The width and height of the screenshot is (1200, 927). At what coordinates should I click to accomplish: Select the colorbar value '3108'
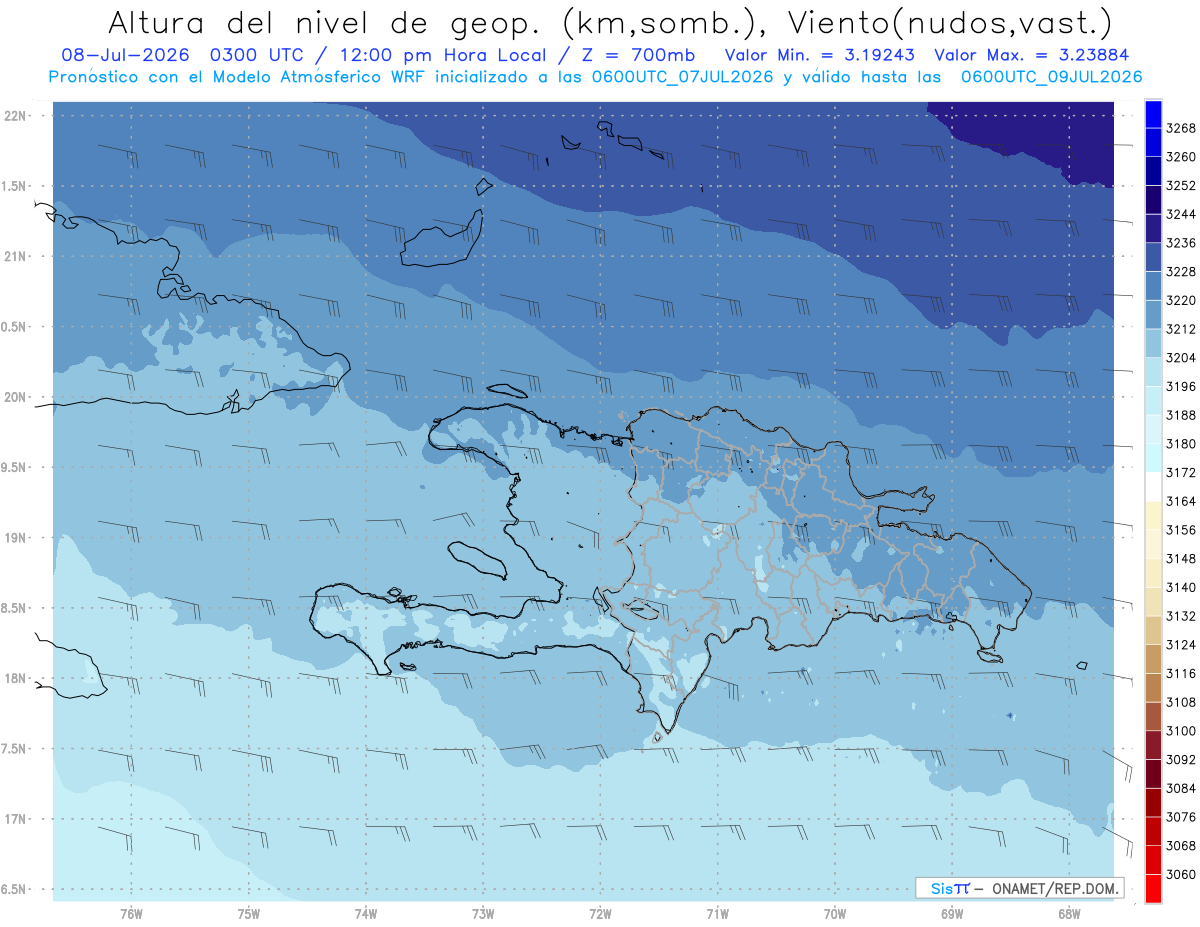(1181, 703)
